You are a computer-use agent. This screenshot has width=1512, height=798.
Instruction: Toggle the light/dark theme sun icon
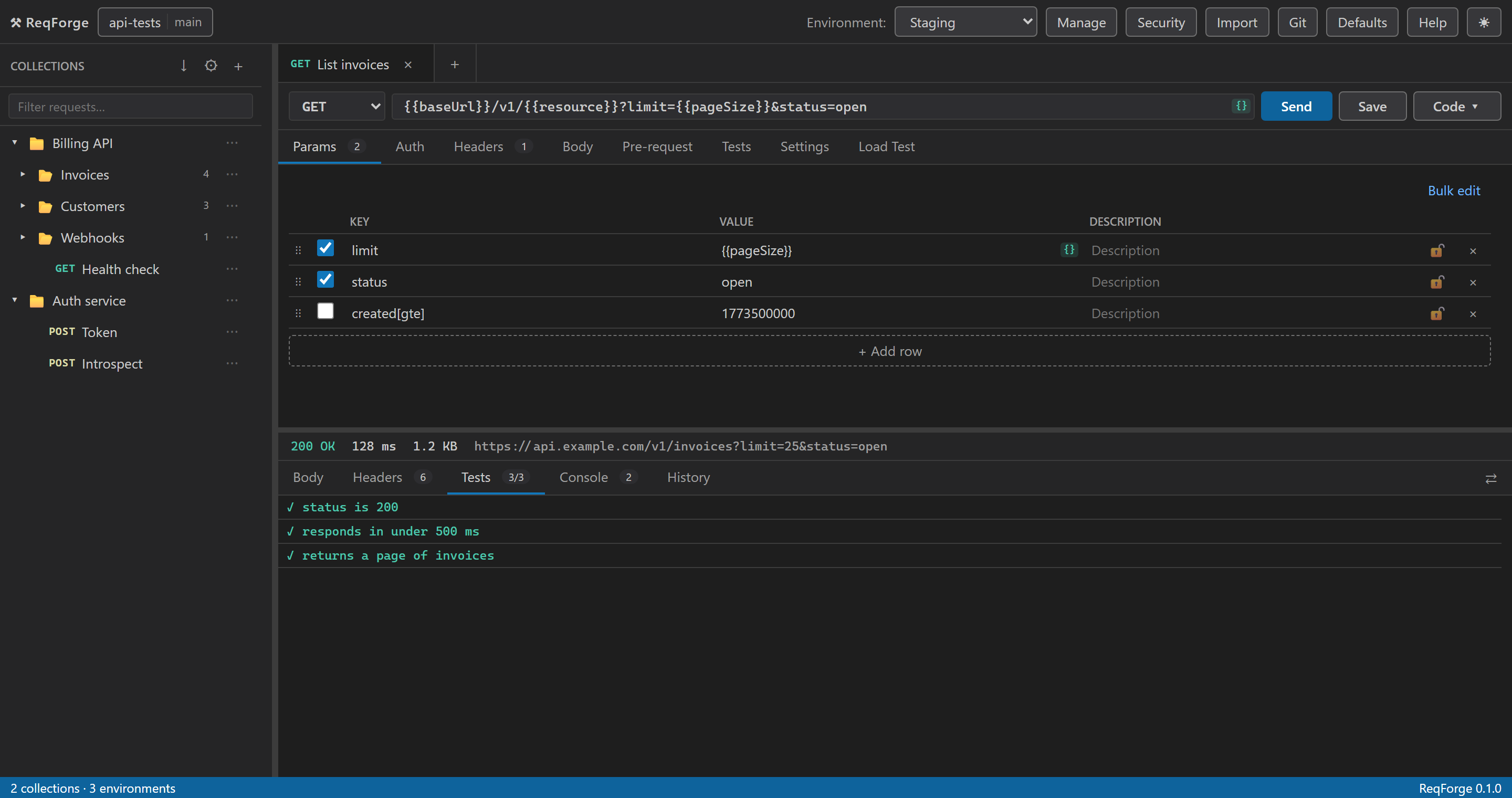[x=1483, y=22]
